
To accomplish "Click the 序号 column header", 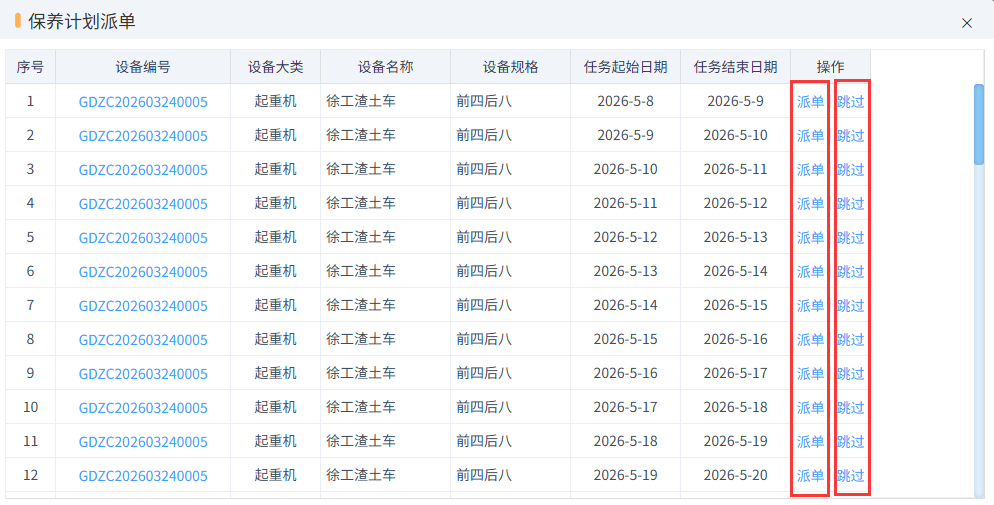I will (30, 67).
